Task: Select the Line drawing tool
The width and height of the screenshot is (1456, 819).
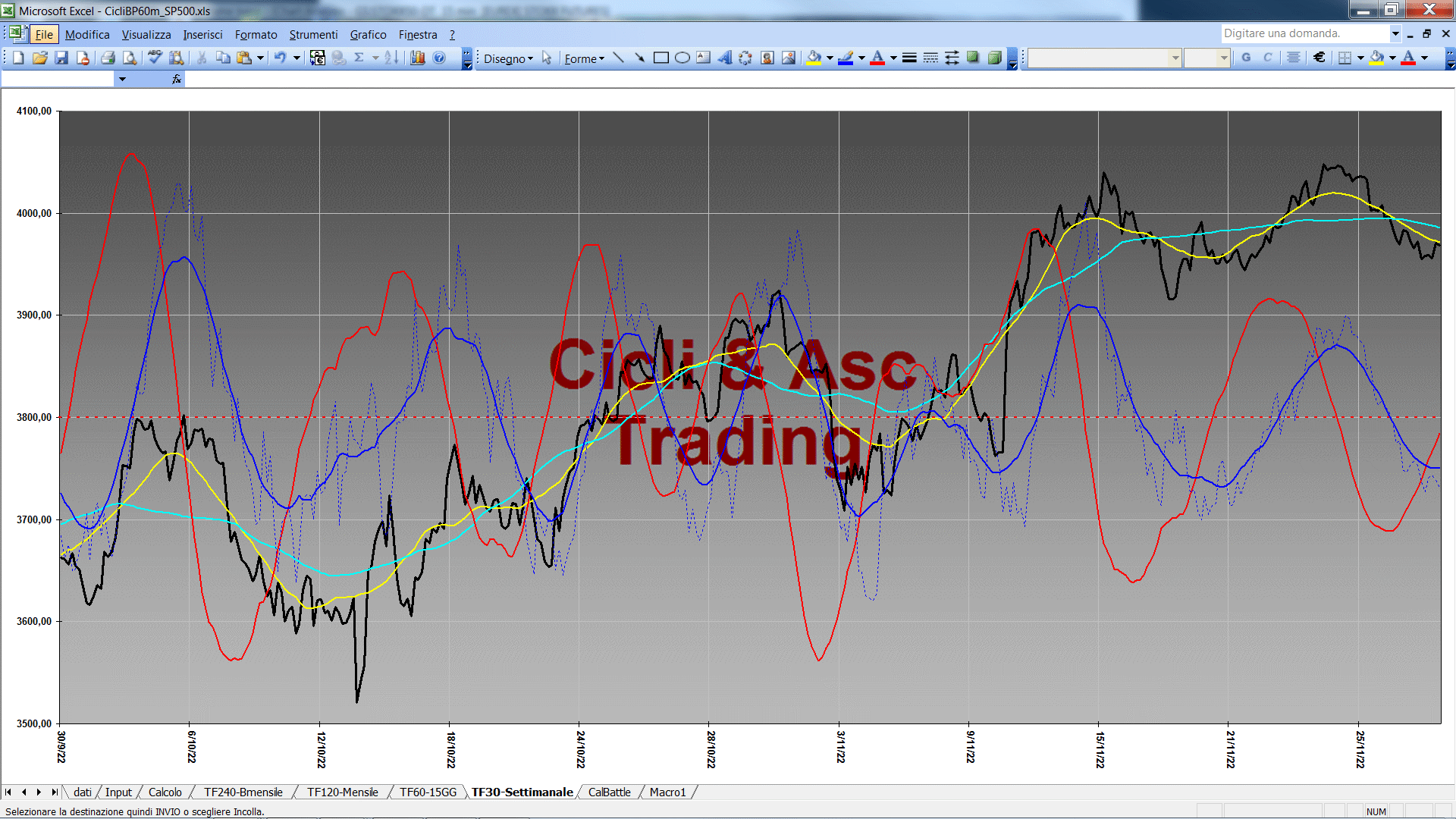Action: point(618,58)
